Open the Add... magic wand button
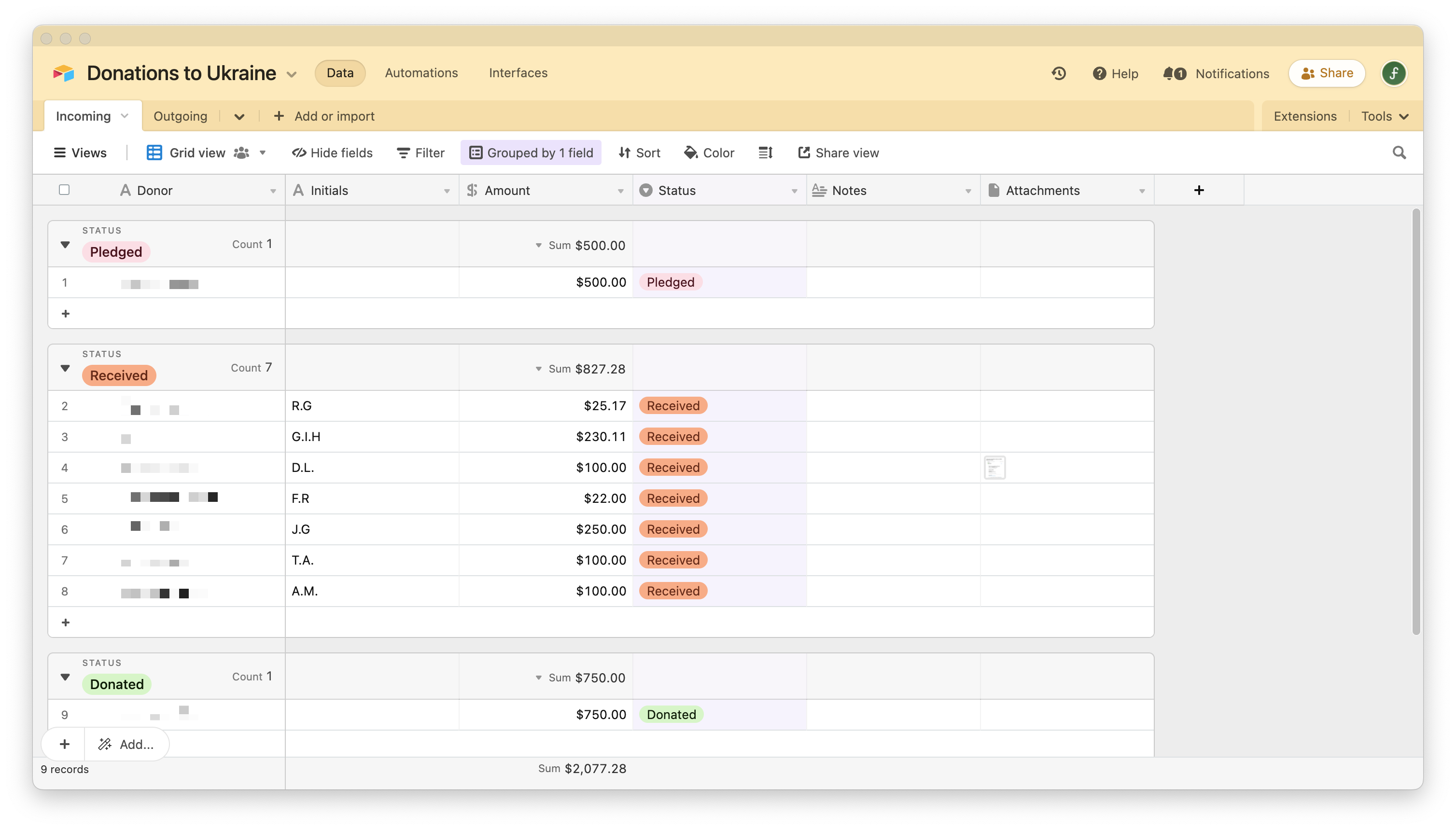This screenshot has width=1456, height=830. coord(126,744)
